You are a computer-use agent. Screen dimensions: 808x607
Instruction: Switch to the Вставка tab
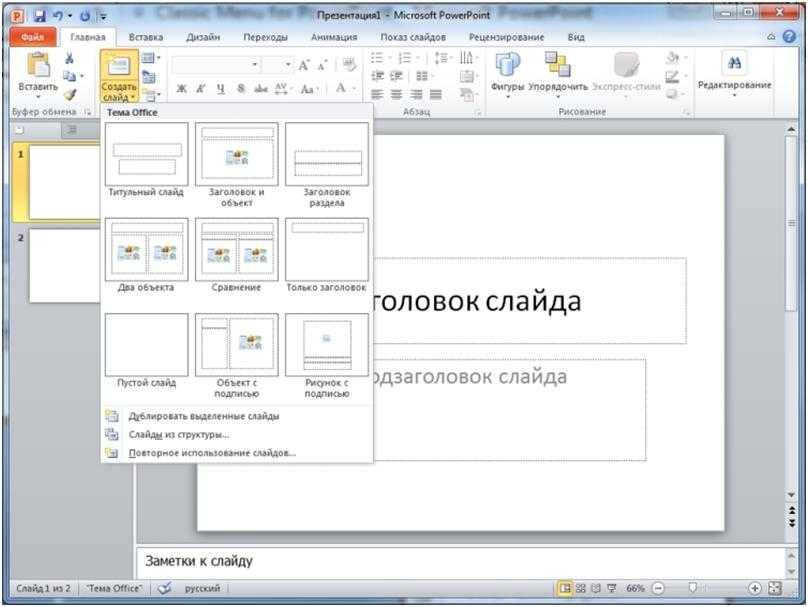[146, 37]
